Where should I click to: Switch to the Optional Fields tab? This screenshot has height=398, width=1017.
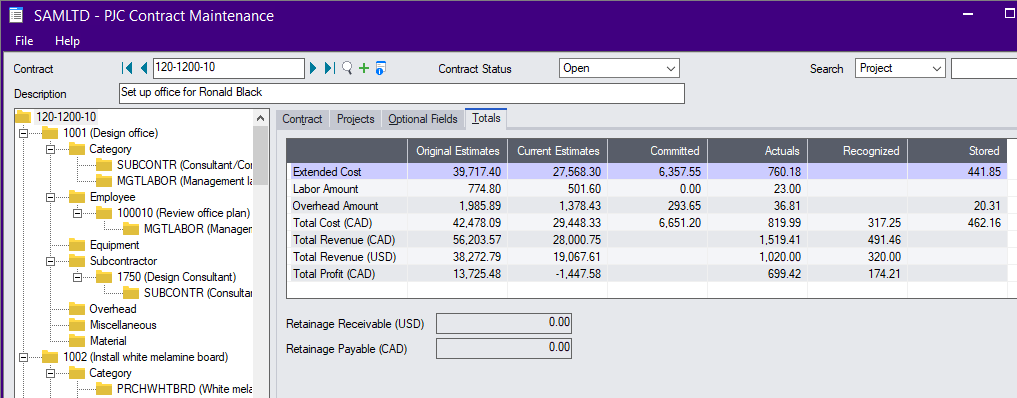423,119
